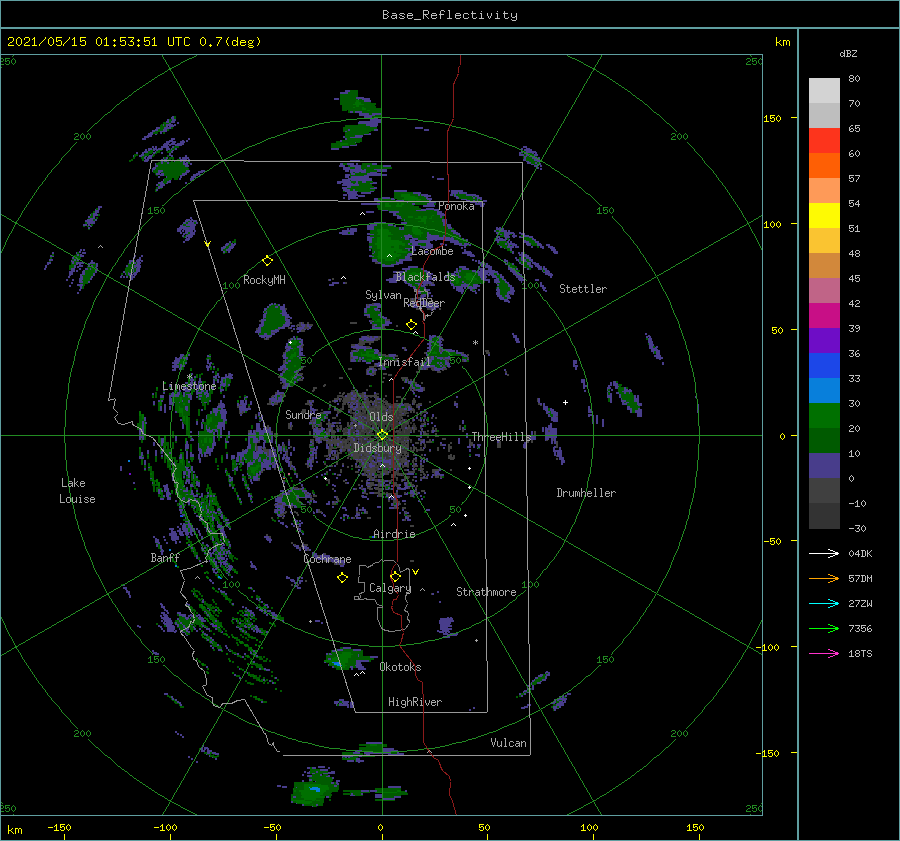900x841 pixels.
Task: Click the Airdrie town label
Action: [x=394, y=534]
